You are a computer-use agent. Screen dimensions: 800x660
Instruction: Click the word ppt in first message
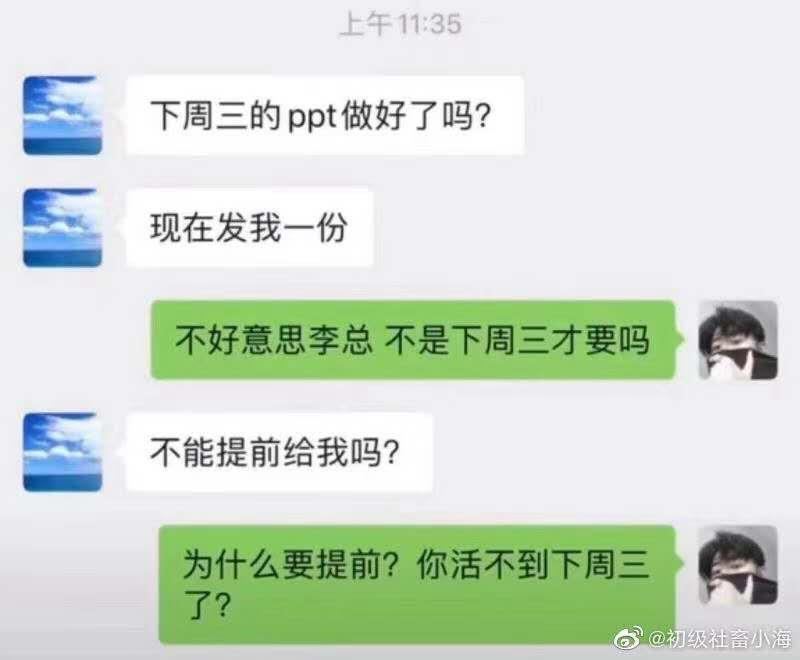coord(312,117)
